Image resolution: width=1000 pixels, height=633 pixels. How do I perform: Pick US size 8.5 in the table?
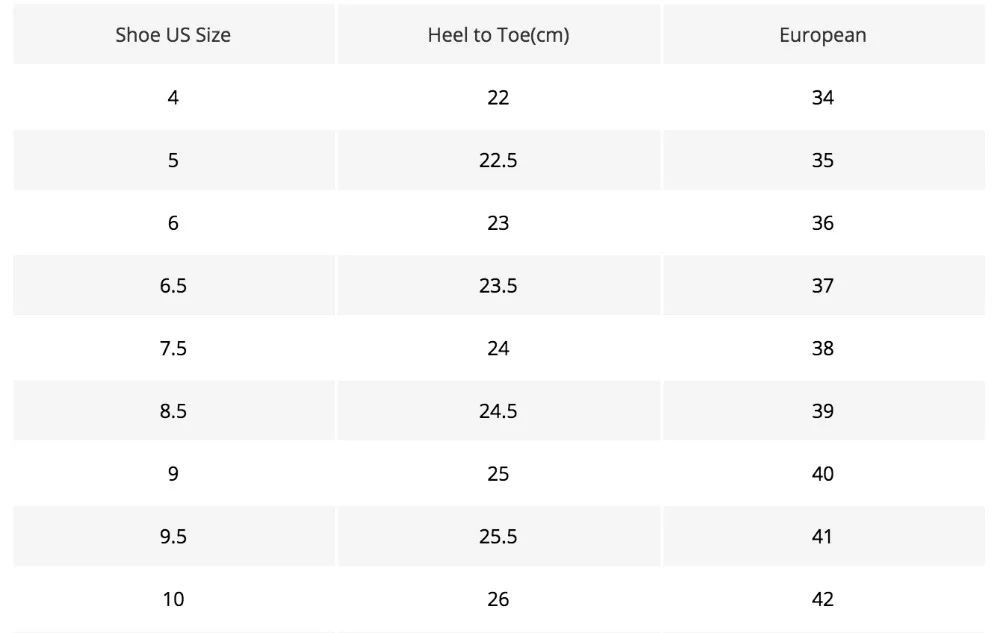click(x=173, y=411)
